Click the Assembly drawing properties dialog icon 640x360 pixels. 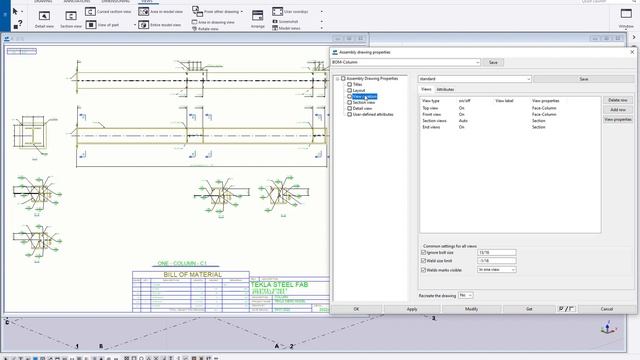click(335, 52)
